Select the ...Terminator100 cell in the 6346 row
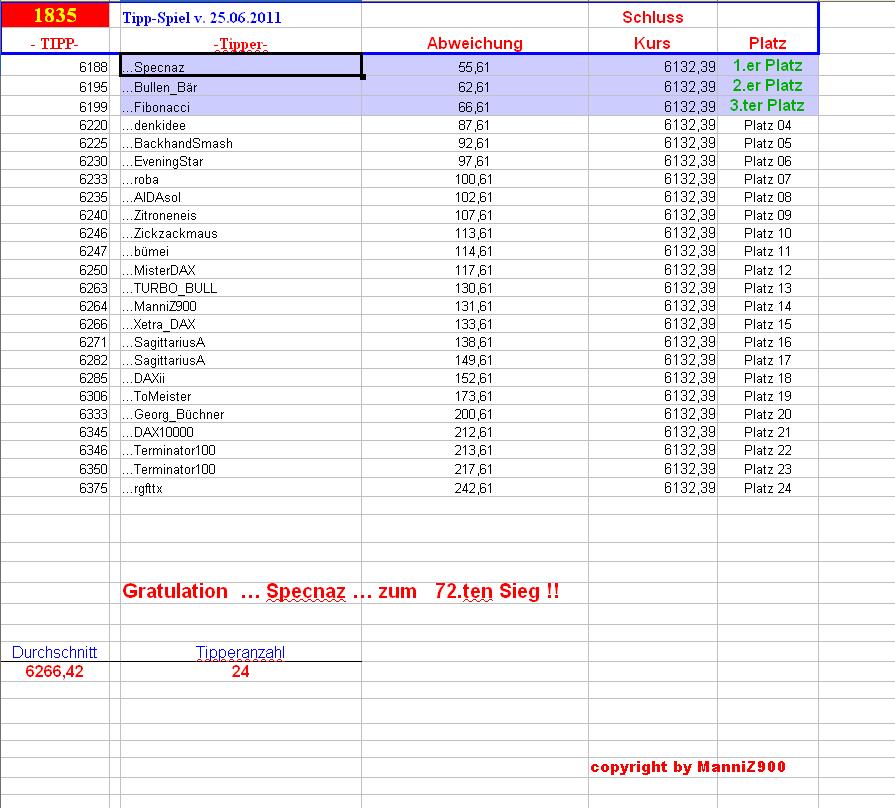 pyautogui.click(x=240, y=451)
